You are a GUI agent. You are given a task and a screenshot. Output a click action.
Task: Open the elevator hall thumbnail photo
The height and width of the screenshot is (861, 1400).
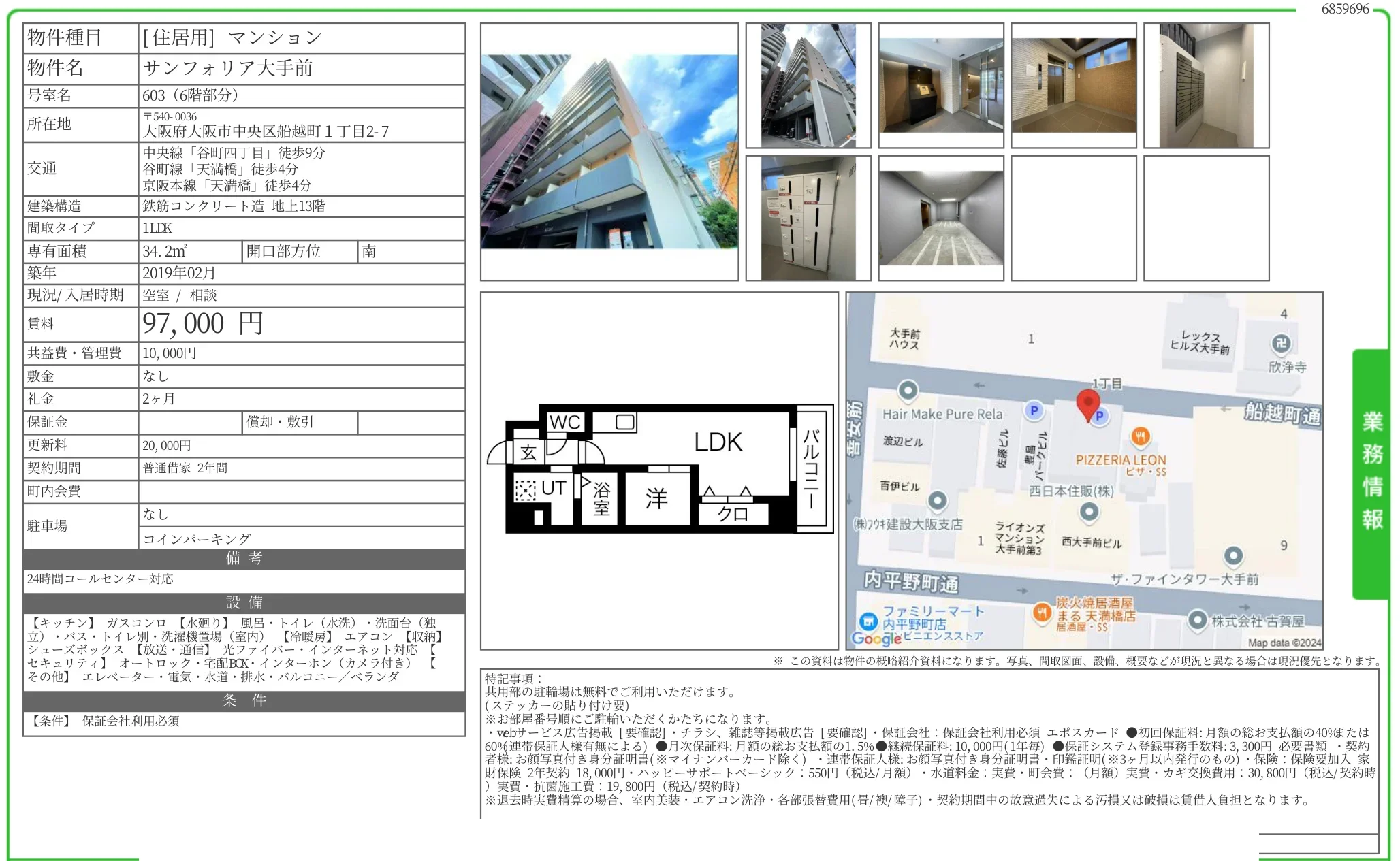click(x=1073, y=86)
